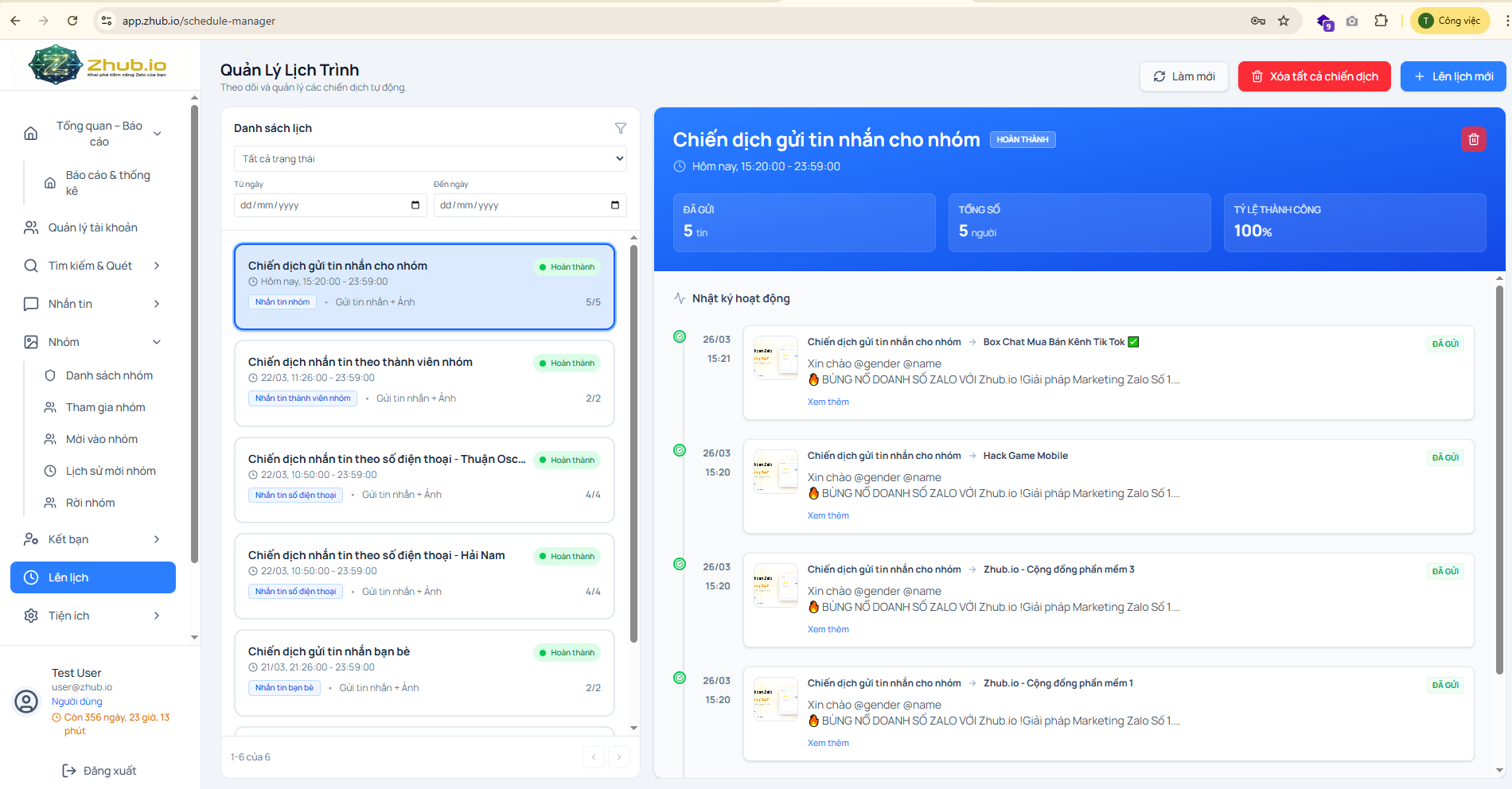Viewport: 1512px width, 789px height.
Task: Go to Danh sách nhóm
Action: [x=109, y=375]
